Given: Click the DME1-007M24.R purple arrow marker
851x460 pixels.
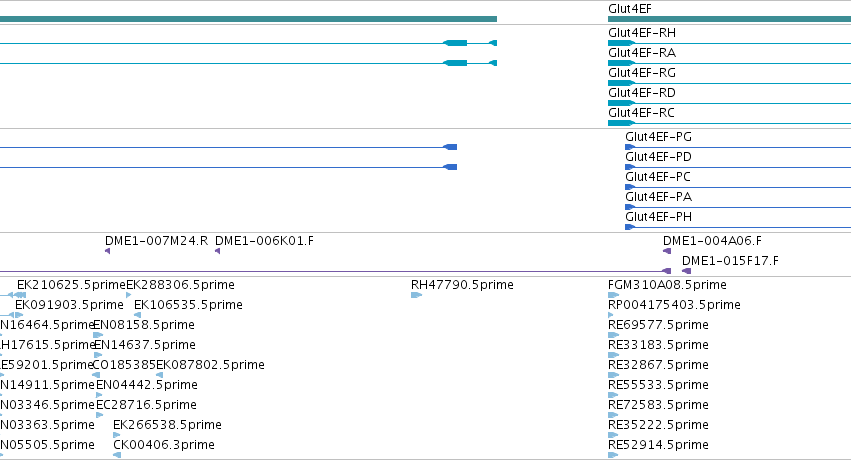Looking at the screenshot, I should coord(107,251).
